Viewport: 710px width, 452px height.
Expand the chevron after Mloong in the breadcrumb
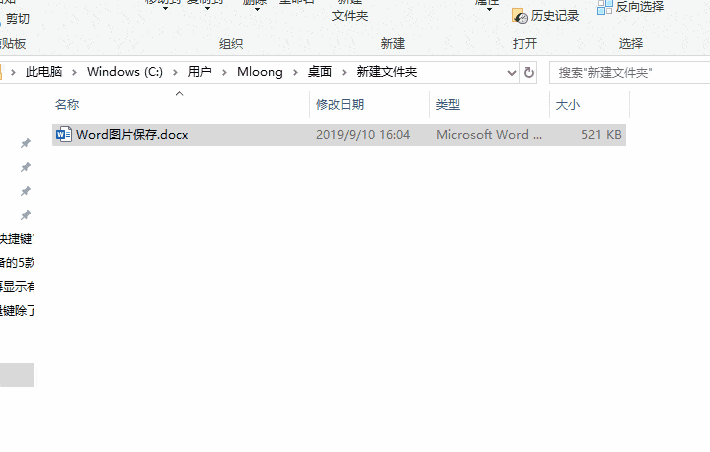pos(295,72)
